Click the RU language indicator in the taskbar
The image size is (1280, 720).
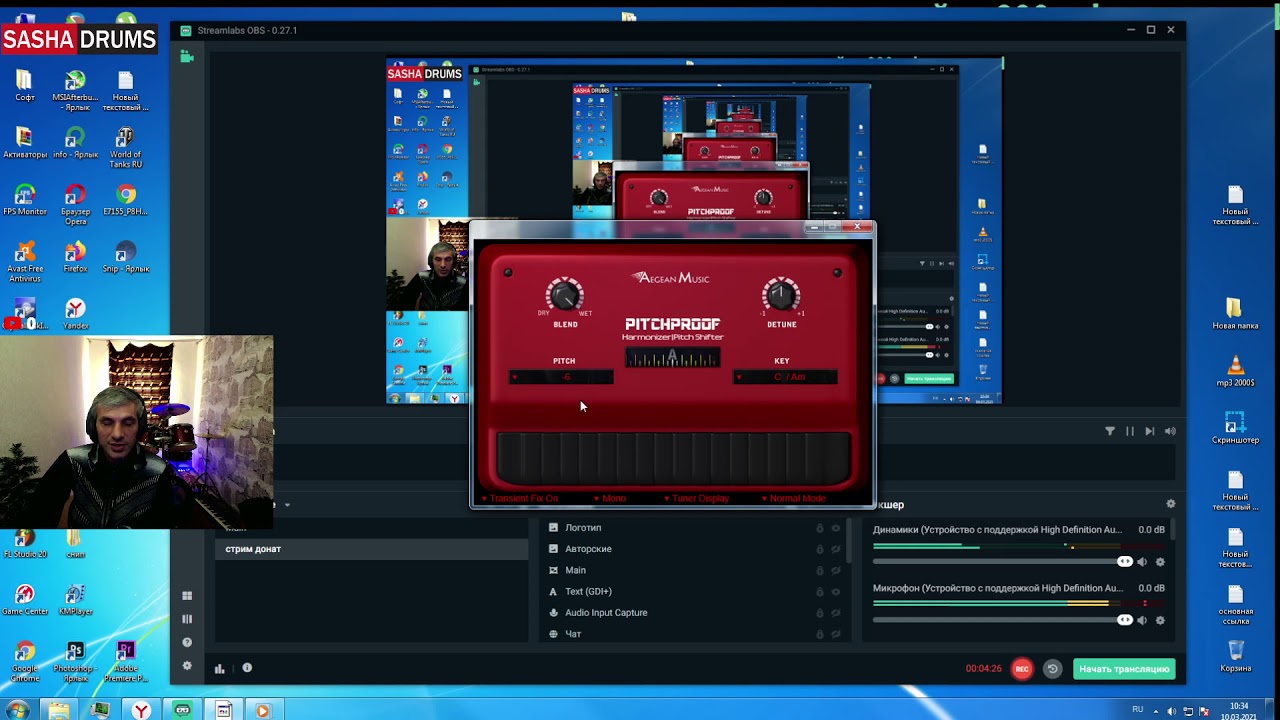[1138, 710]
